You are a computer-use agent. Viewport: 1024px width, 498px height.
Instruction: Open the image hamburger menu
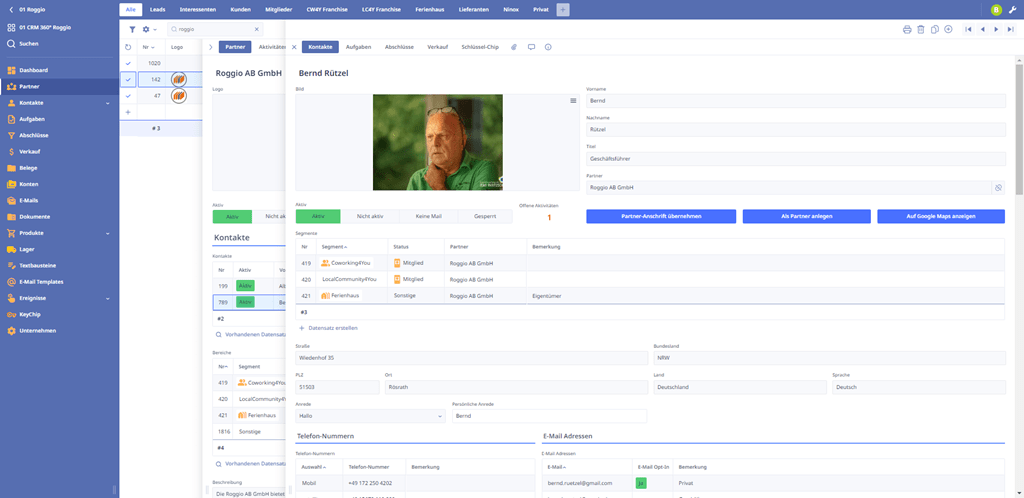click(573, 101)
